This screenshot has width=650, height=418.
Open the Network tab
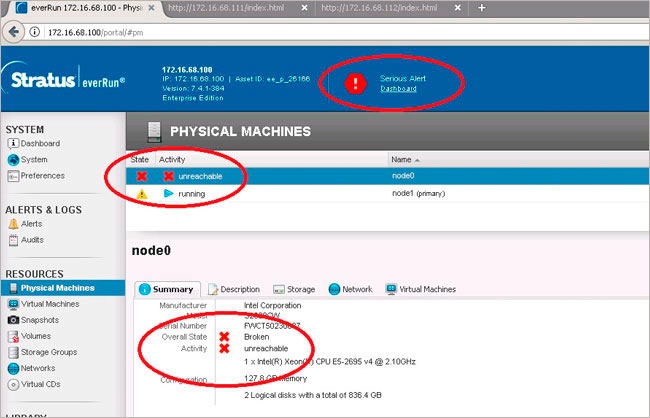350,289
